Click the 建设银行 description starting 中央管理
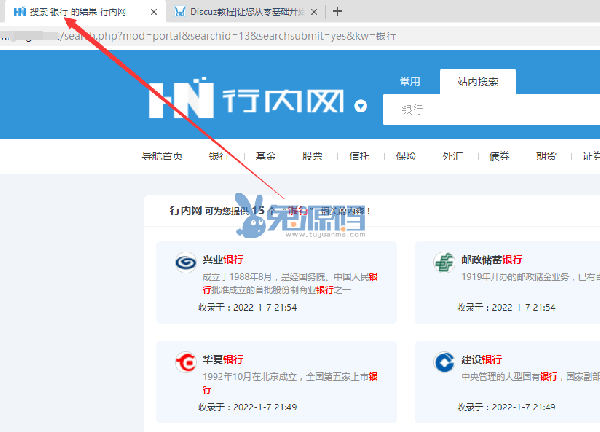The width and height of the screenshot is (600, 432). click(x=530, y=377)
